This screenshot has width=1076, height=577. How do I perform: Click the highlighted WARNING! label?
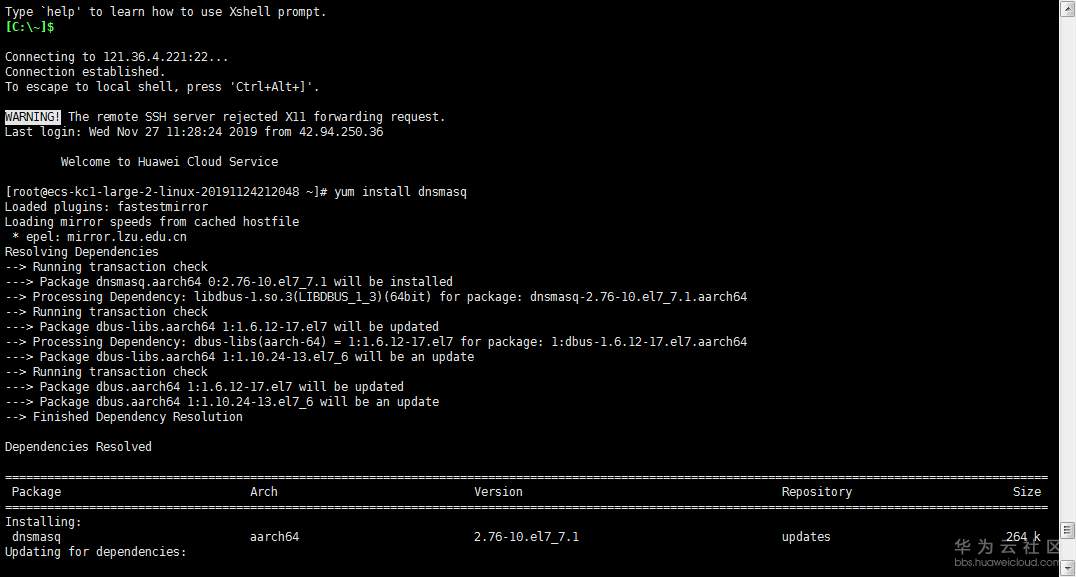(33, 117)
